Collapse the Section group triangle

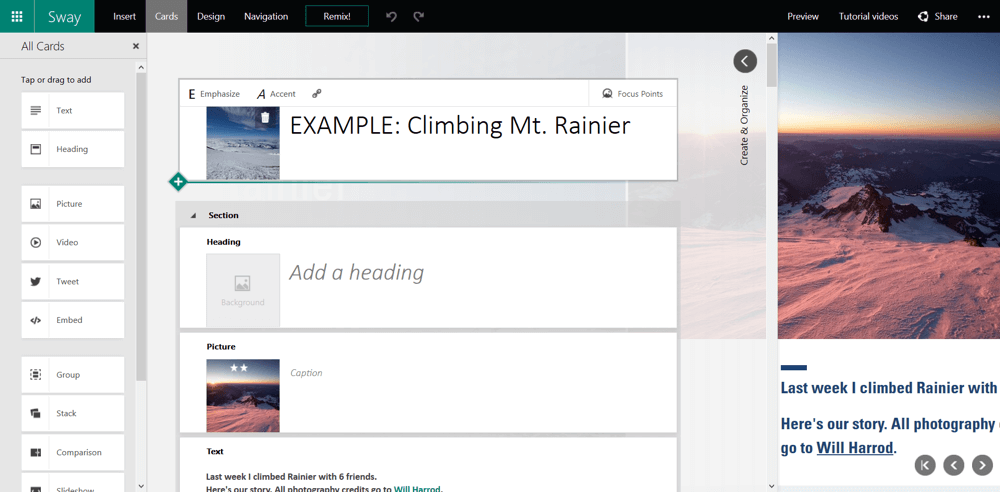tap(194, 216)
